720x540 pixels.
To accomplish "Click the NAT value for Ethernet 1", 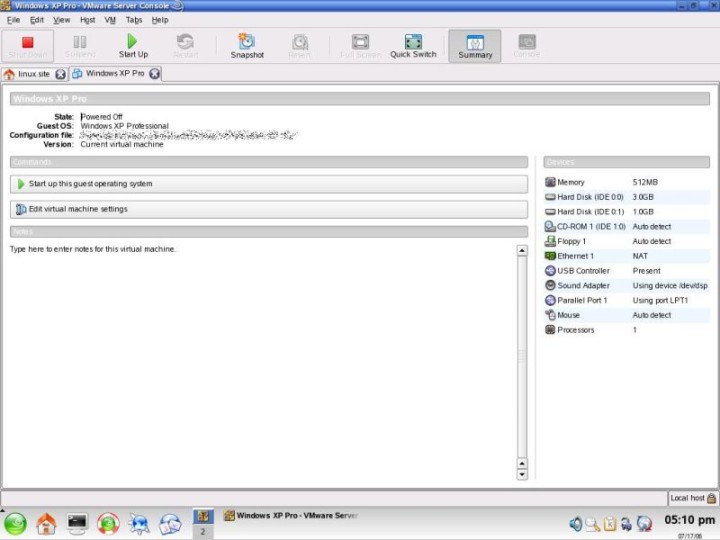I will 640,256.
